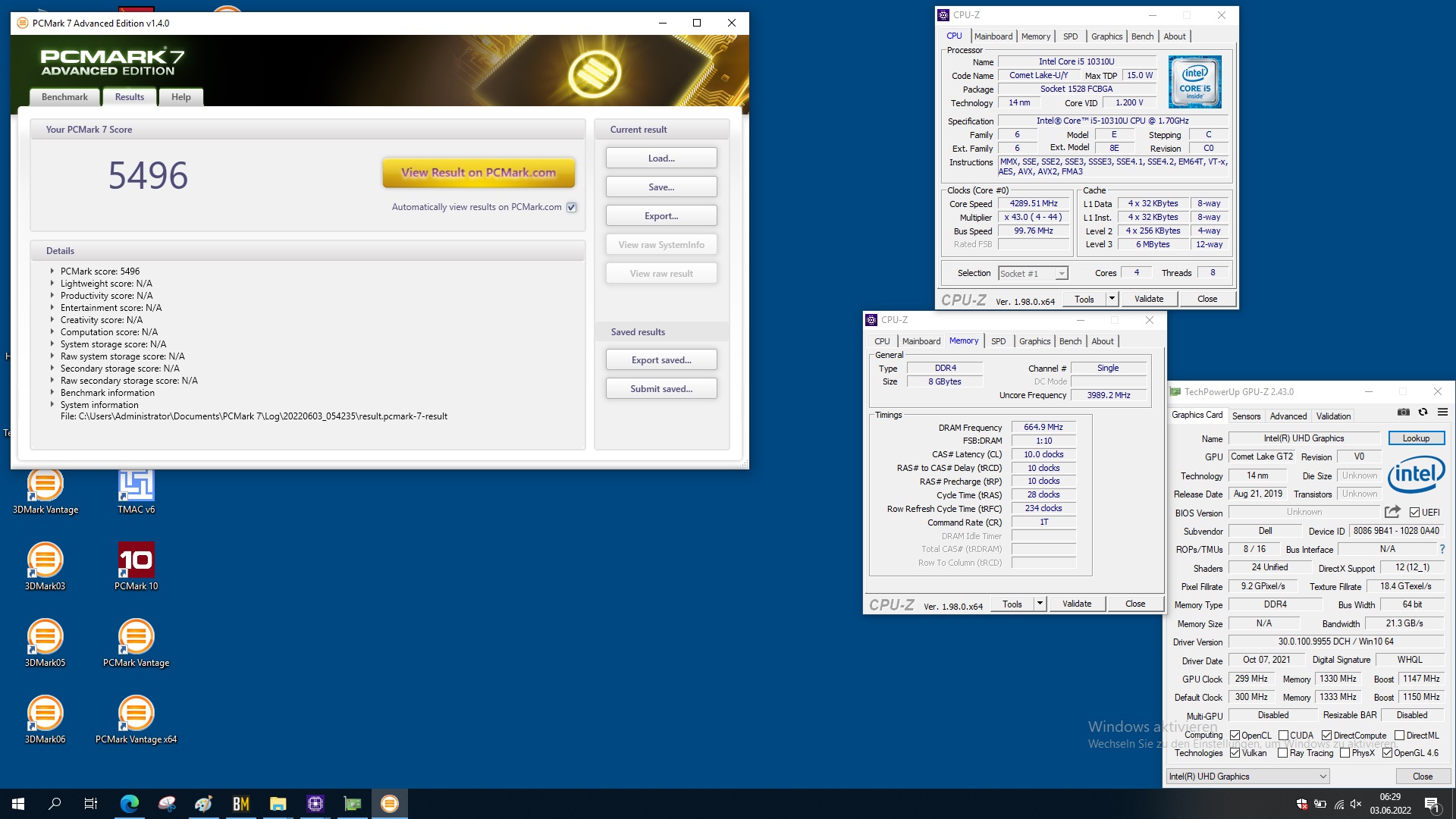Open PCMark Vantage desktop shortcut
The image size is (1456, 819).
[x=136, y=643]
